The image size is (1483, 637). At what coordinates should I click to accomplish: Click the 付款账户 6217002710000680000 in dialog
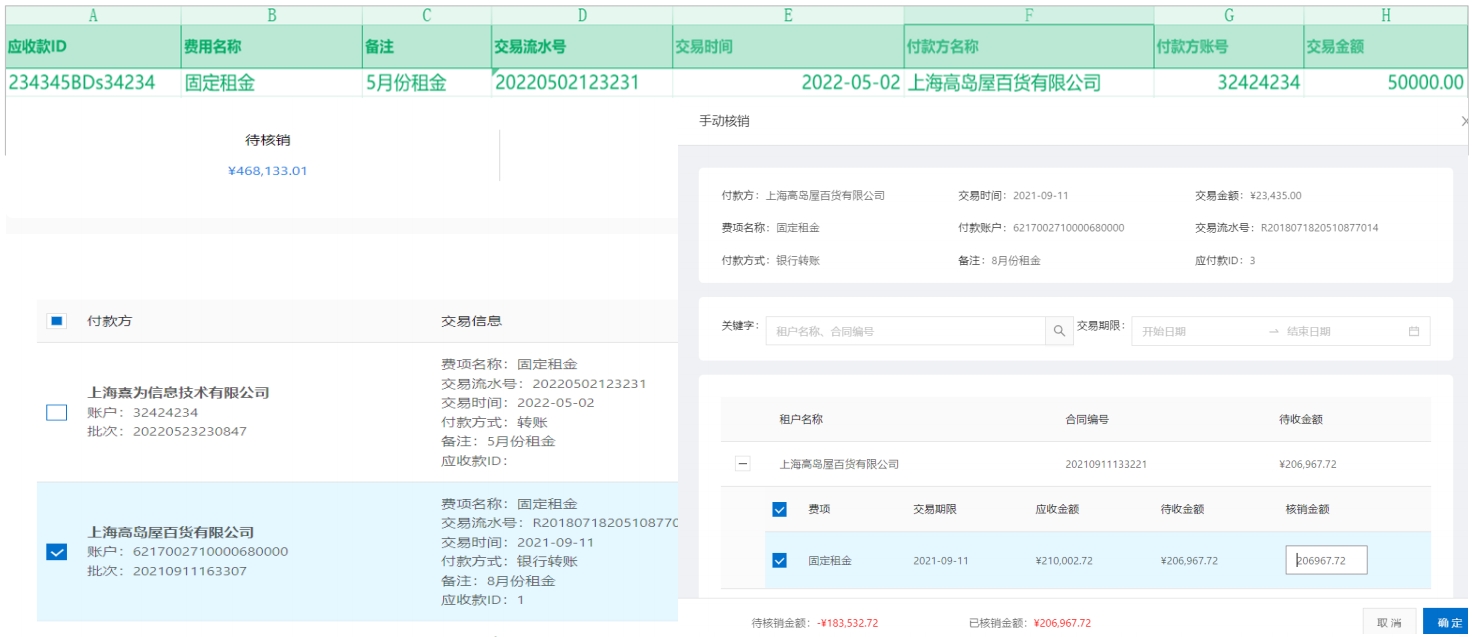1068,228
